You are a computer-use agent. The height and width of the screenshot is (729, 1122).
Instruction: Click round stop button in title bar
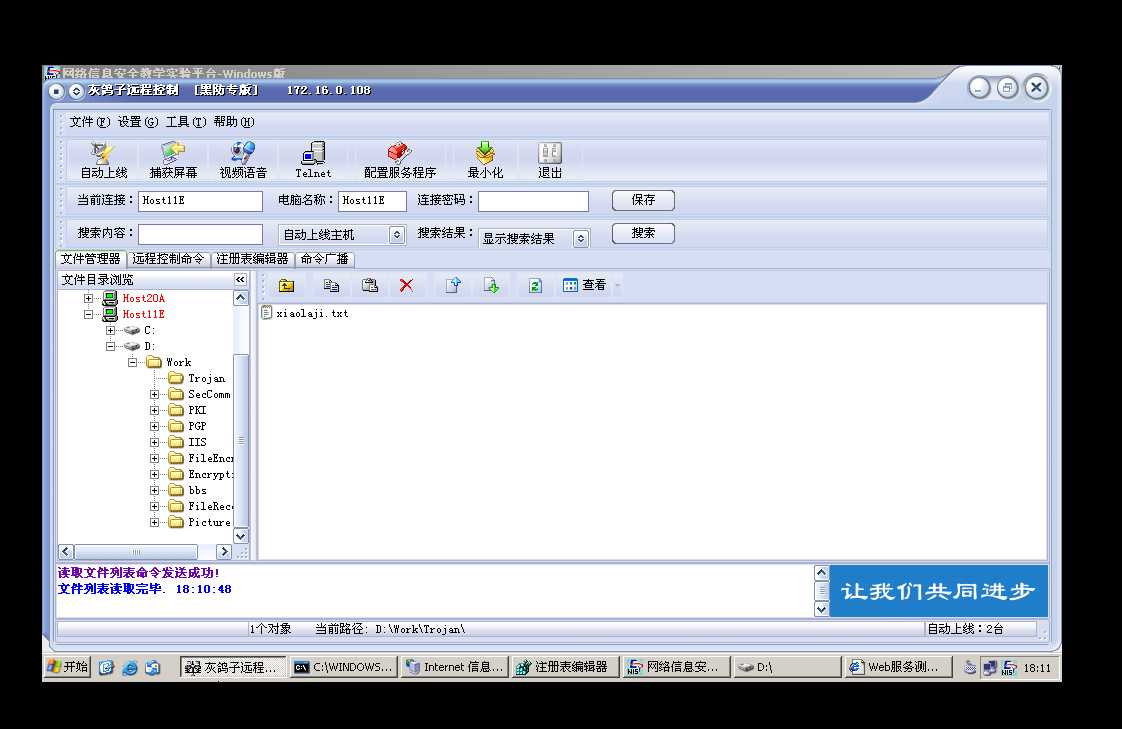tap(57, 91)
